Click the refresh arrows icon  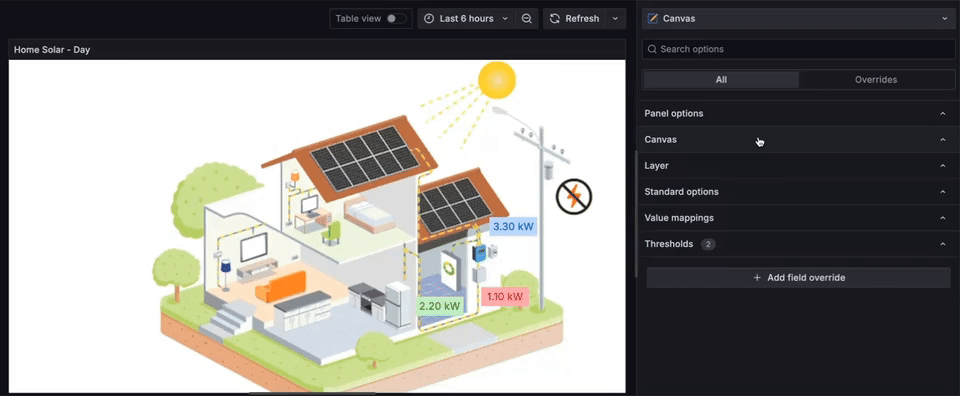(555, 19)
